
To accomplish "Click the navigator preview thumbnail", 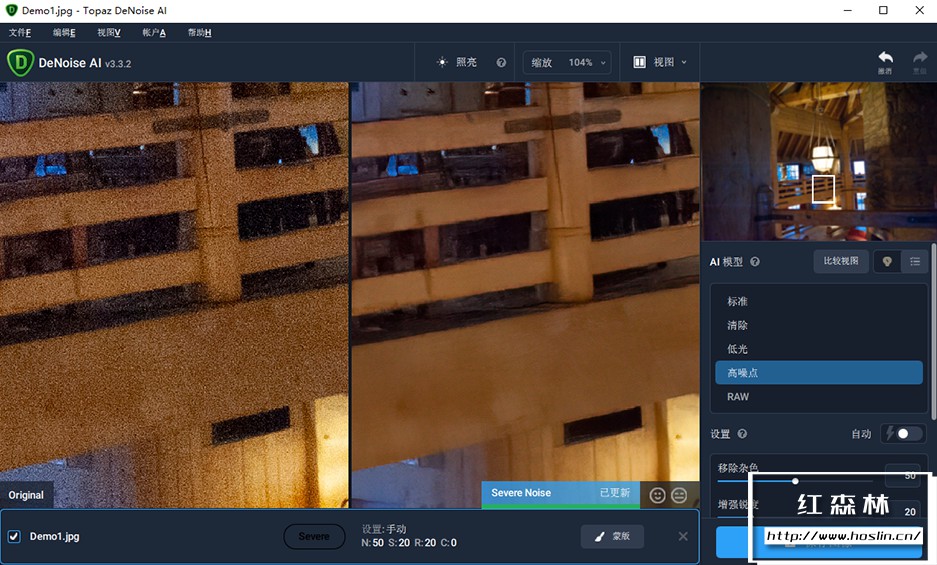I will pos(818,161).
